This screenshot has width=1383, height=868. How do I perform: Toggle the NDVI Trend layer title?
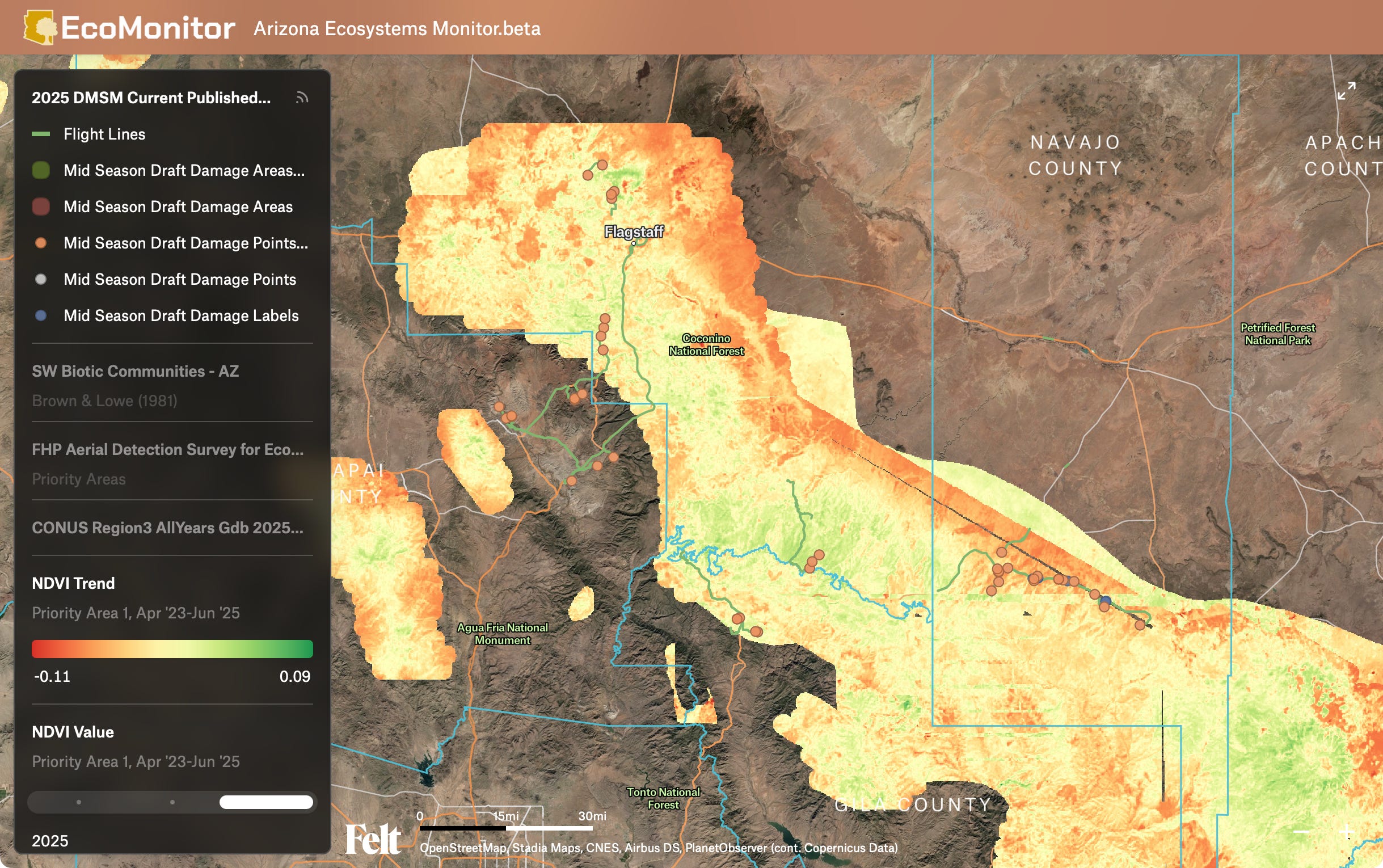pyautogui.click(x=73, y=583)
